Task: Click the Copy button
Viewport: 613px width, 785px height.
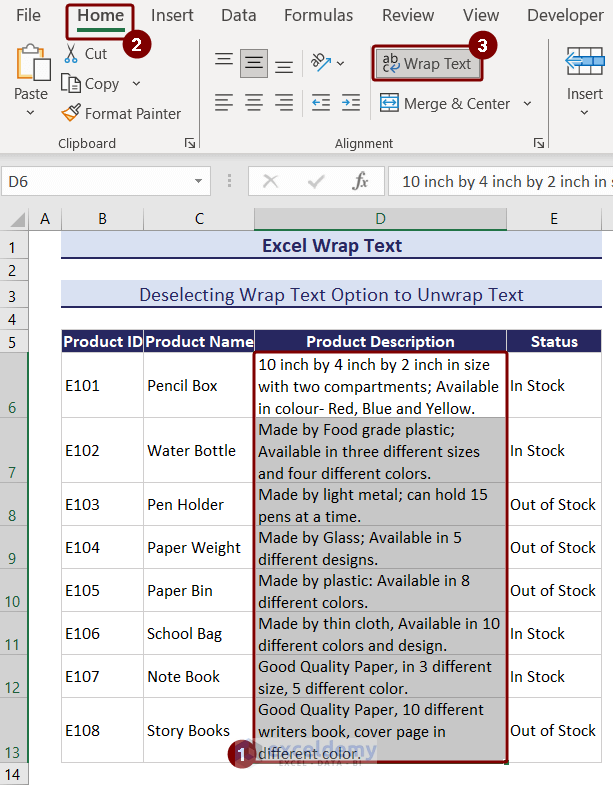Action: pyautogui.click(x=101, y=84)
